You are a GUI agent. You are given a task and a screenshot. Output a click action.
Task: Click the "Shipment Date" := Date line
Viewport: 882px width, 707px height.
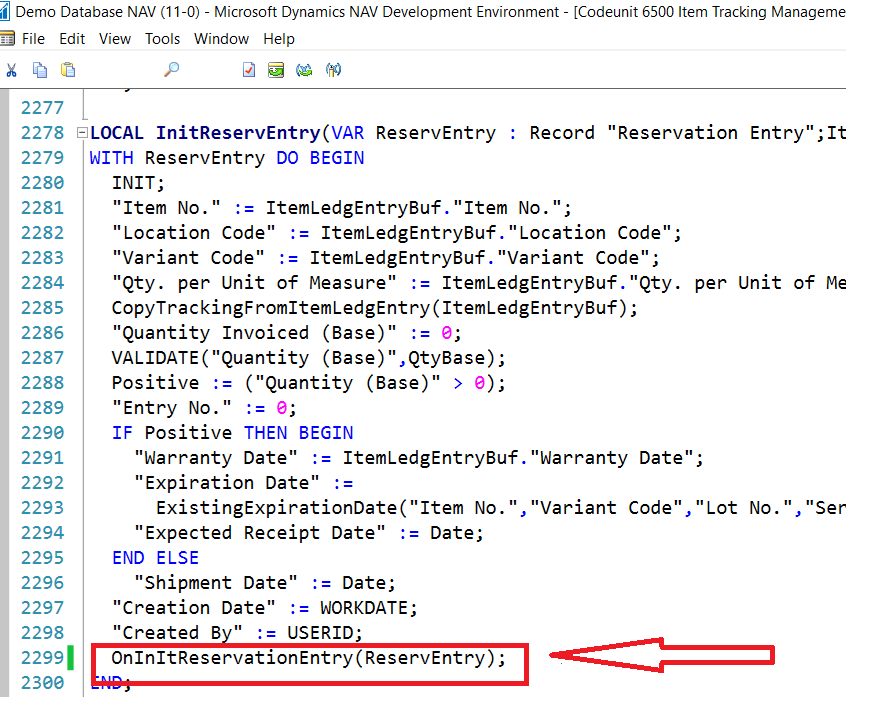pyautogui.click(x=265, y=583)
